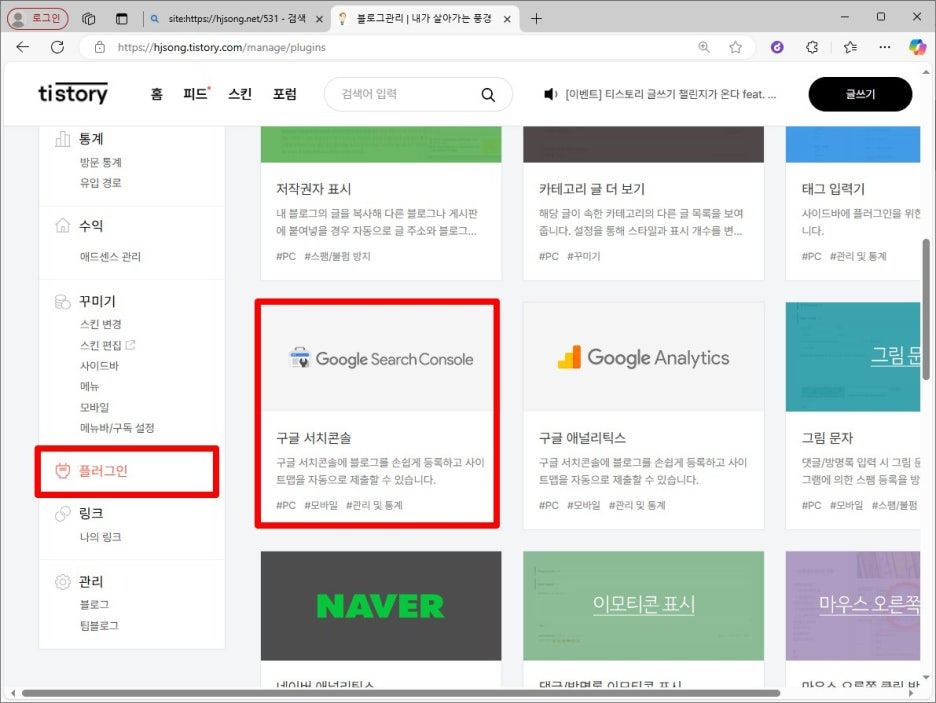Open browser extensions puzzle icon
The height and width of the screenshot is (703, 936).
812,47
